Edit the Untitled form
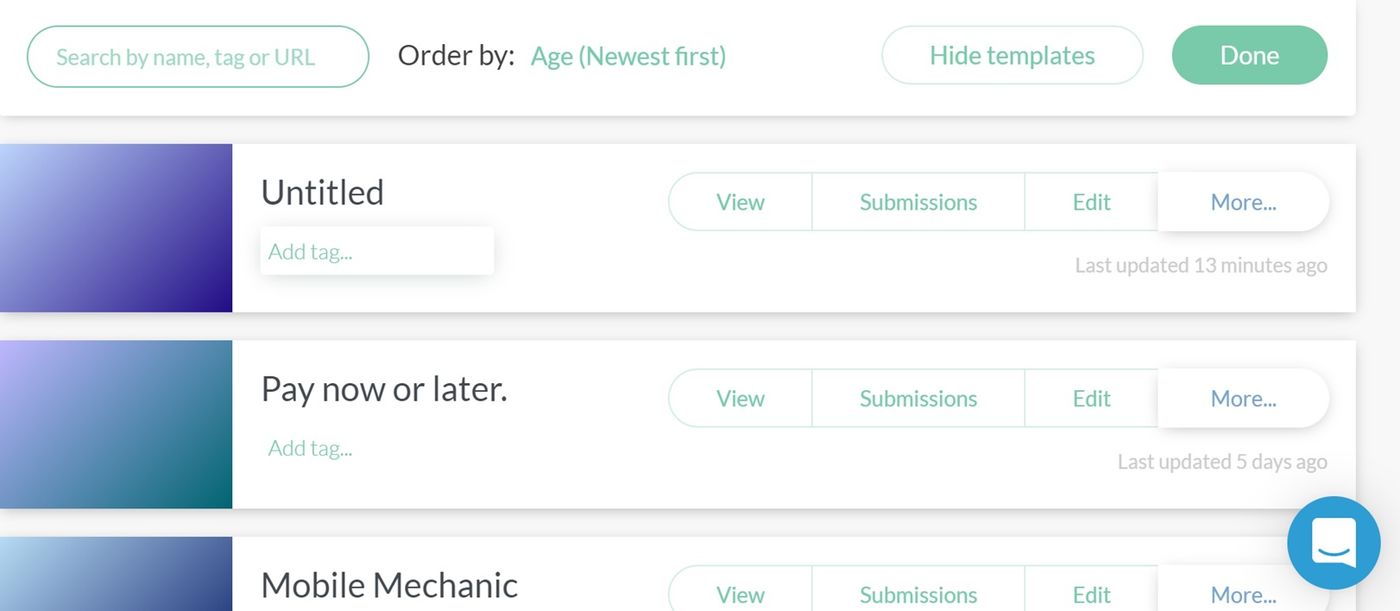This screenshot has width=1400, height=611. coord(1090,201)
